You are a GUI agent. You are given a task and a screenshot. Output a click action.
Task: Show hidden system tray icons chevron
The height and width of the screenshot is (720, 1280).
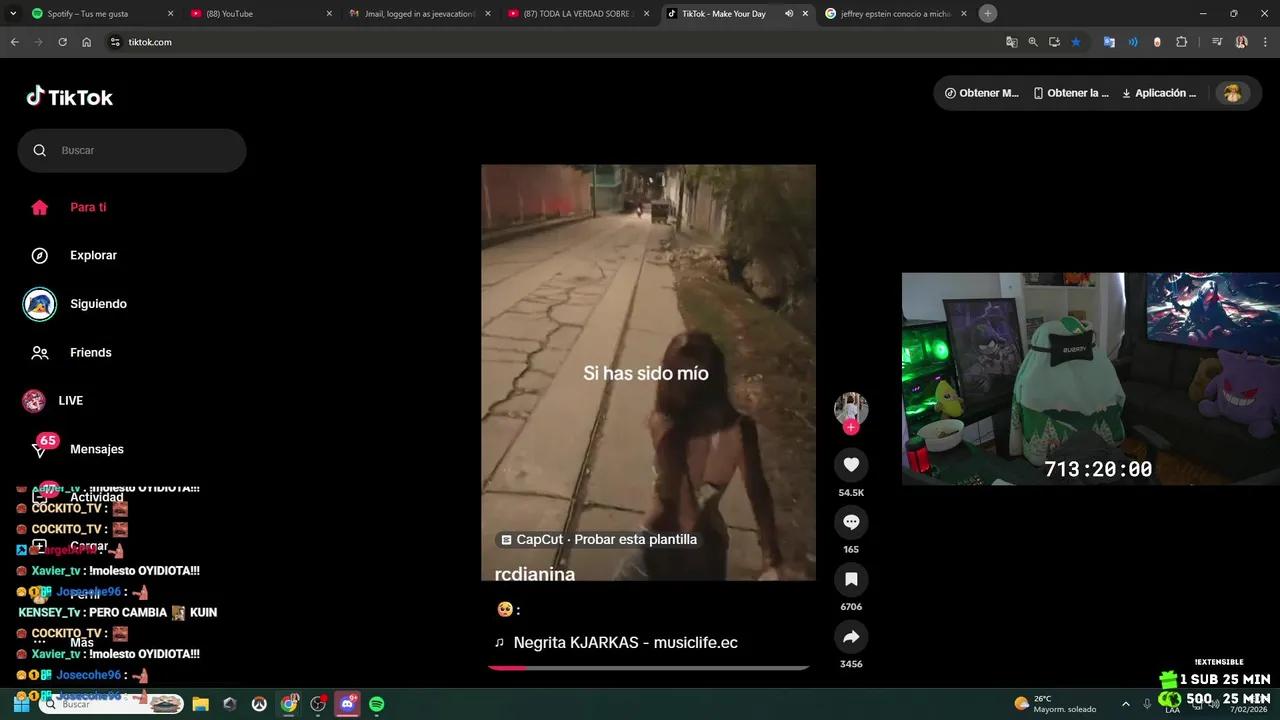pyautogui.click(x=1125, y=704)
